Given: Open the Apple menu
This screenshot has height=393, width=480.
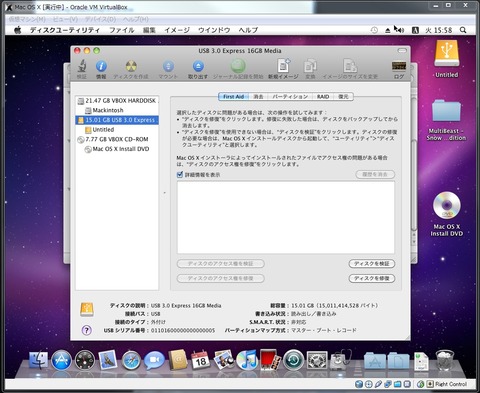Looking at the screenshot, I should 17,30.
